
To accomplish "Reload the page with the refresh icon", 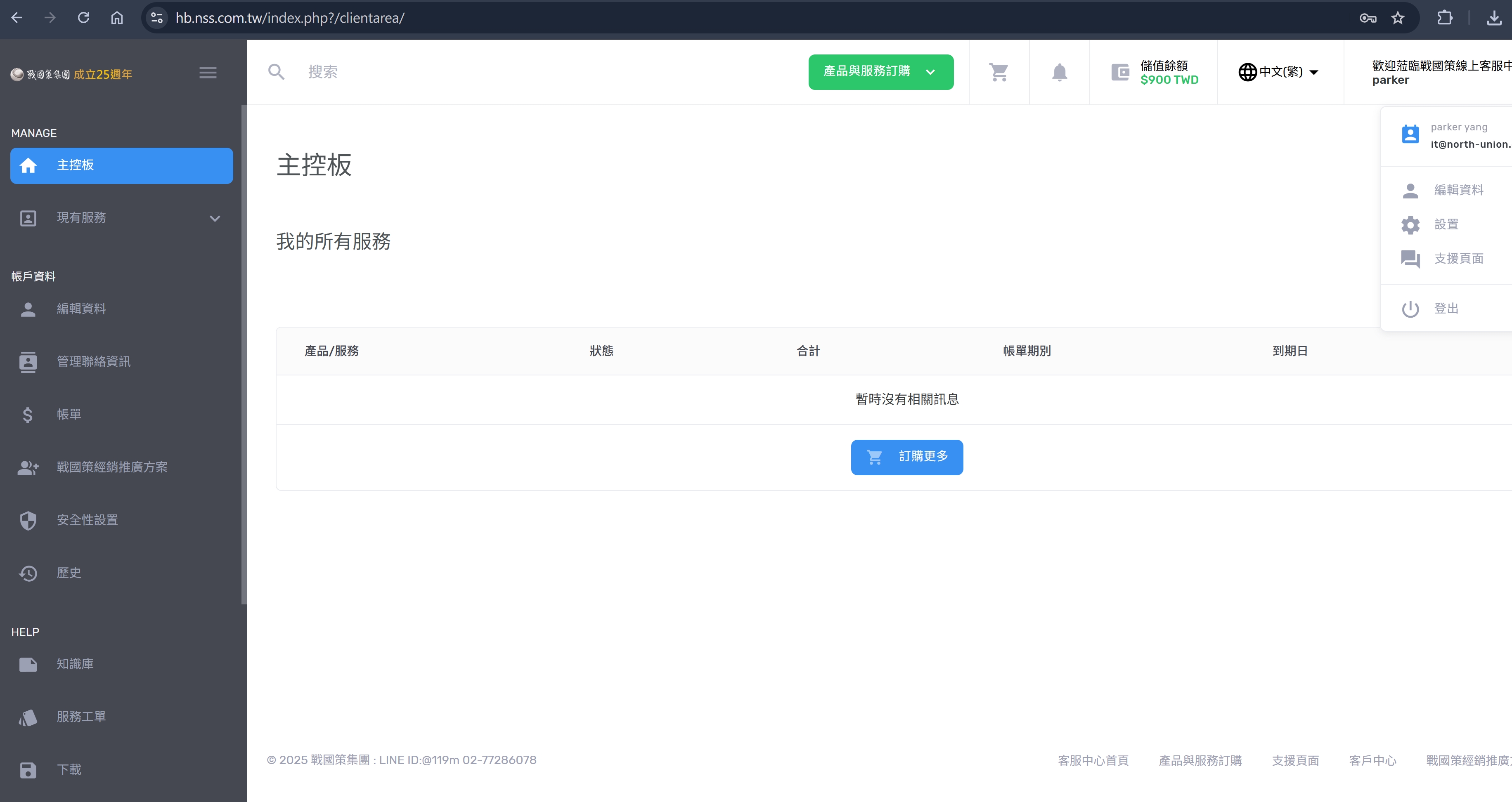I will pos(83,18).
